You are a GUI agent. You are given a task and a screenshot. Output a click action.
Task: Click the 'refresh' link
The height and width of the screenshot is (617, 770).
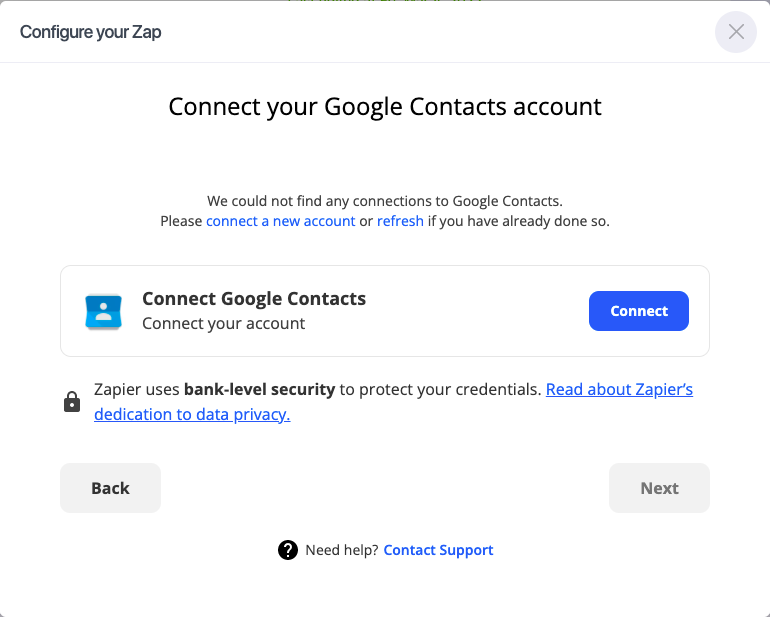point(400,221)
